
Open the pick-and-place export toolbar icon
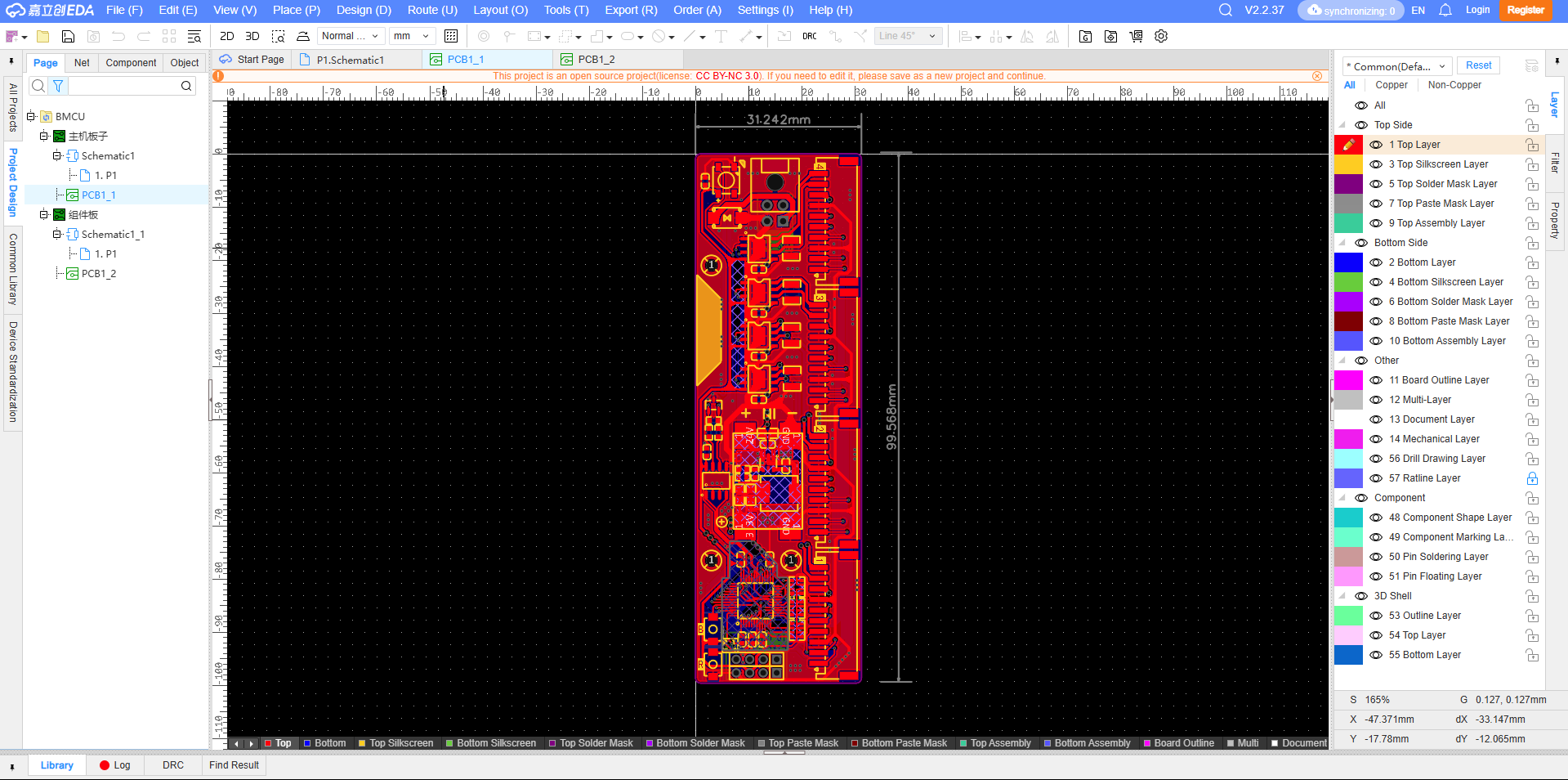[x=1110, y=36]
